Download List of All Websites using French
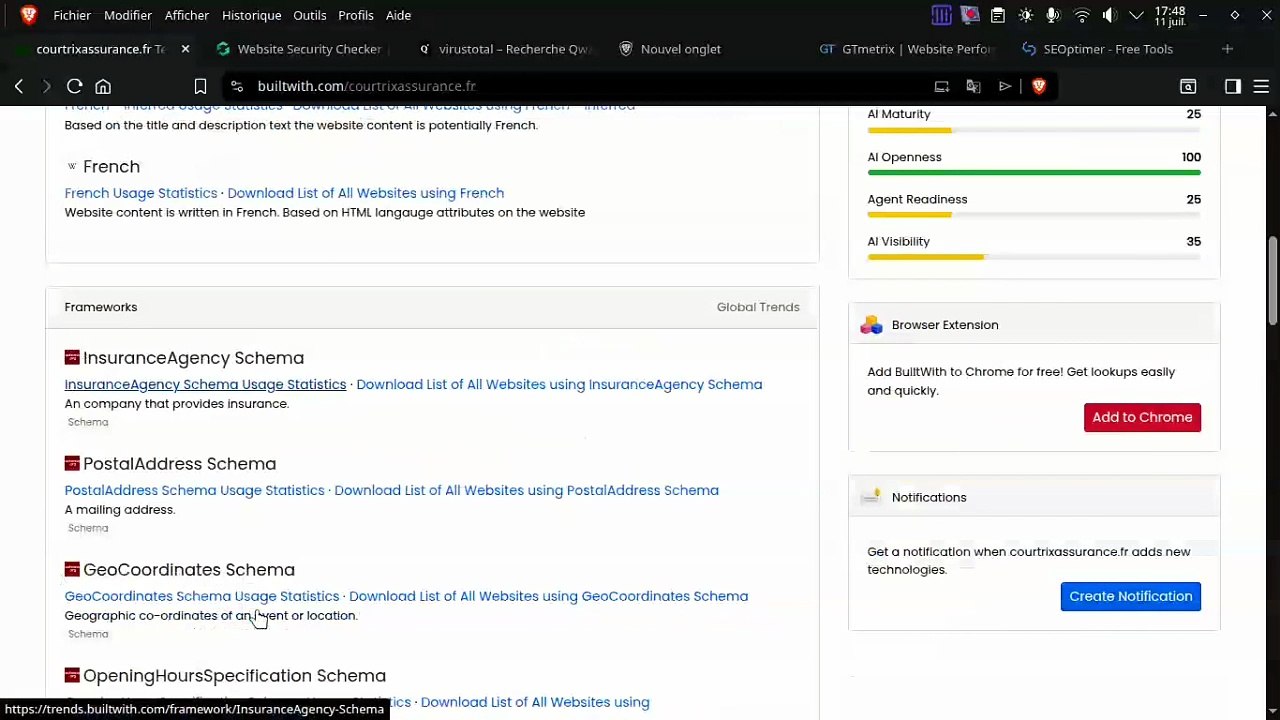The height and width of the screenshot is (720, 1280). pos(365,193)
